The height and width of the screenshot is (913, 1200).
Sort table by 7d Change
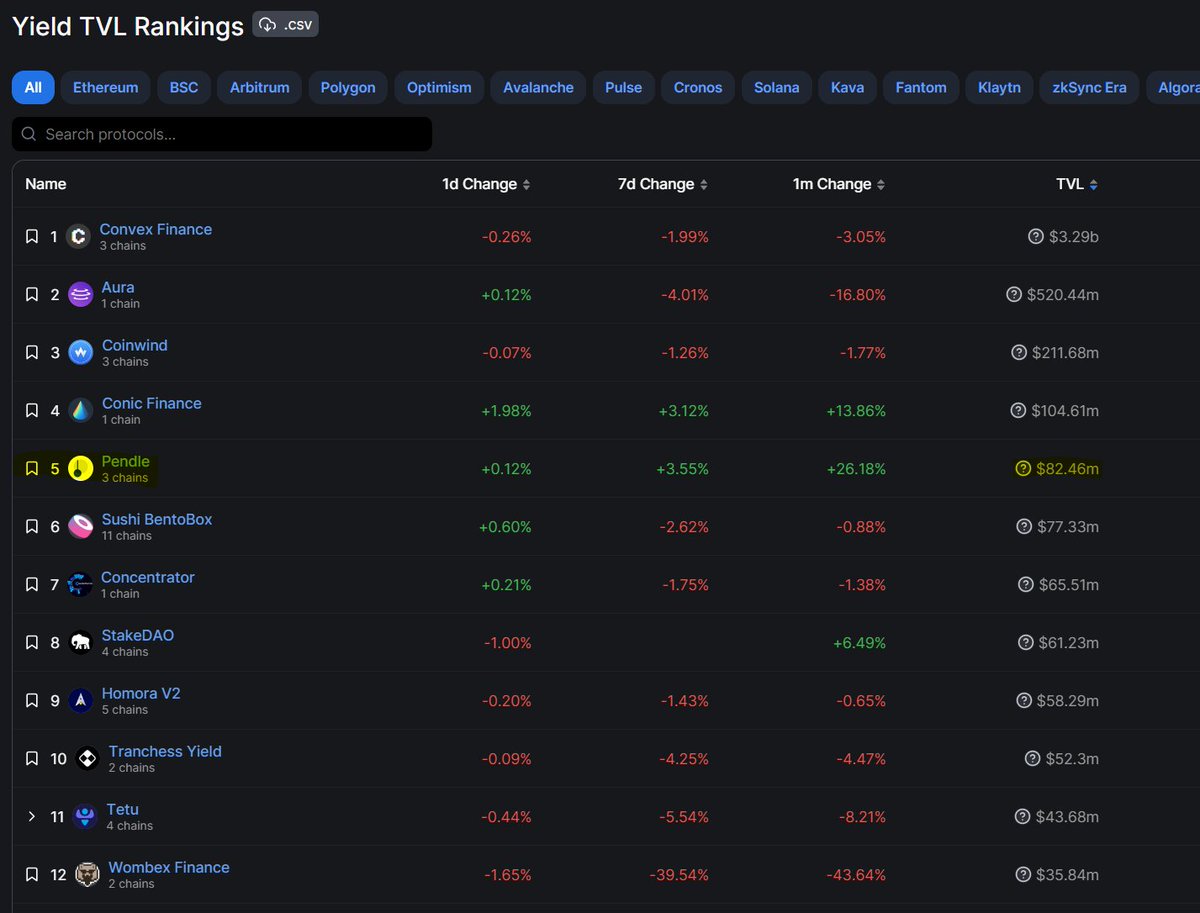pos(663,184)
